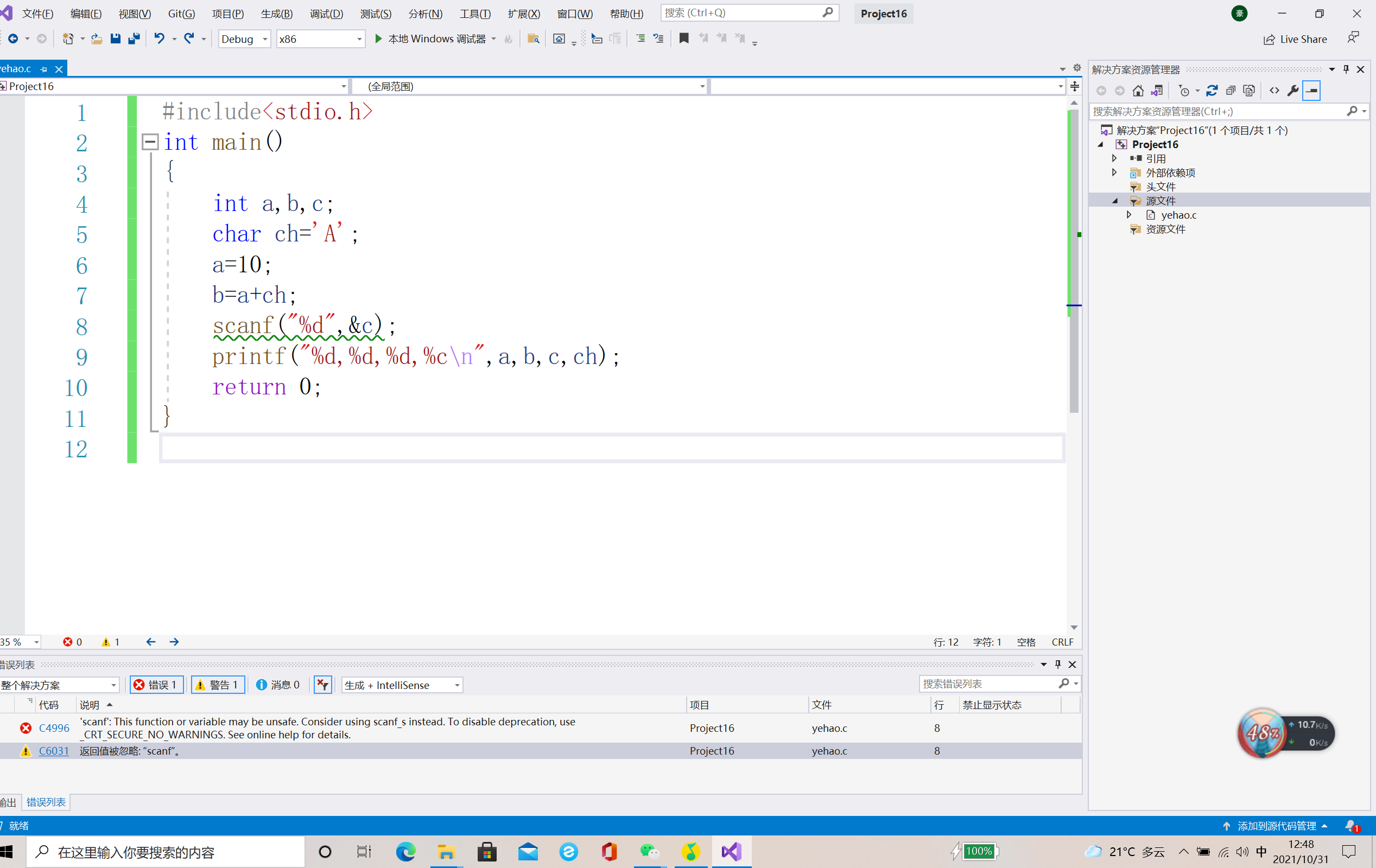Click 添加到源代码管理 in status bar
The image size is (1376, 868).
(x=1276, y=826)
